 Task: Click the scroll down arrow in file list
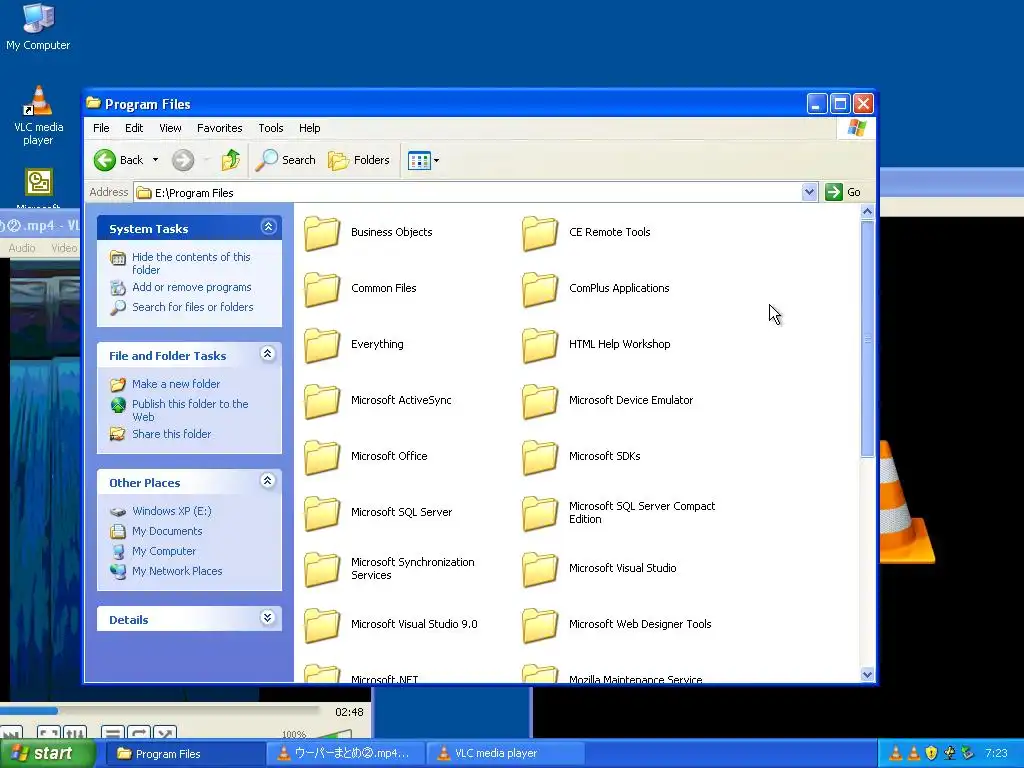click(x=867, y=675)
